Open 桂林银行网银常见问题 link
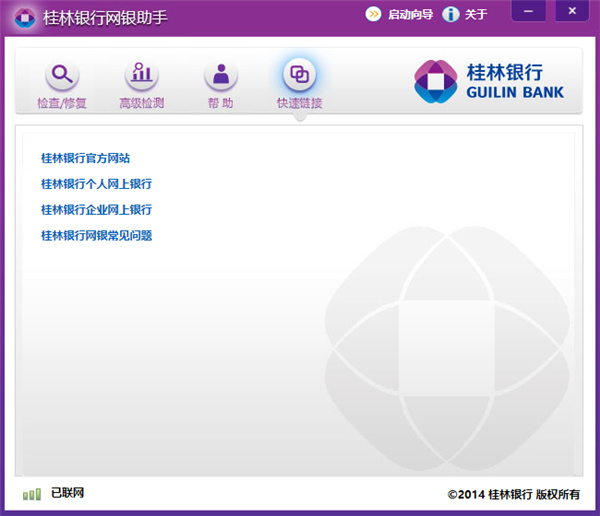The width and height of the screenshot is (600, 516). point(96,235)
